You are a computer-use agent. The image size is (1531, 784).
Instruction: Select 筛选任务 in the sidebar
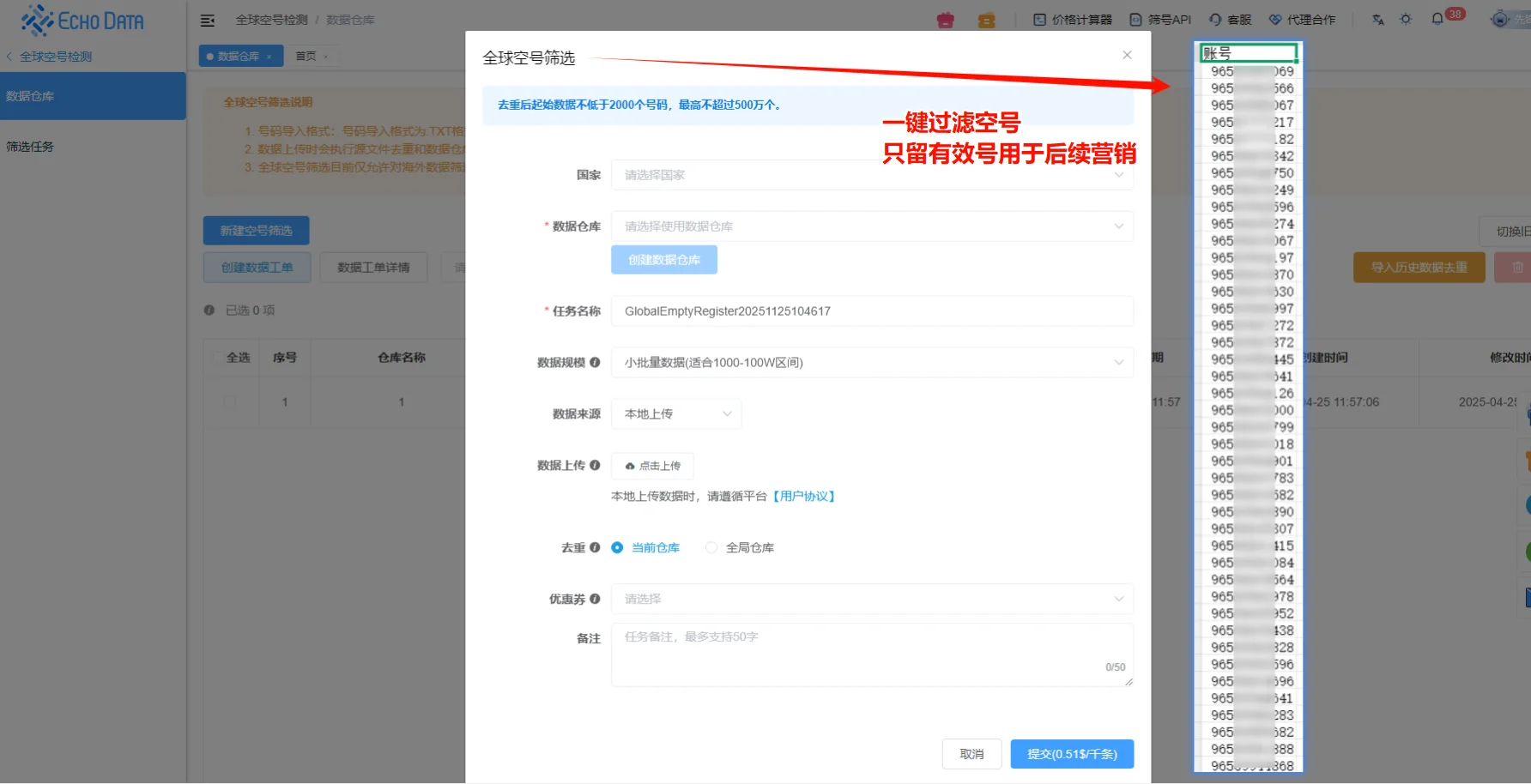coord(31,146)
